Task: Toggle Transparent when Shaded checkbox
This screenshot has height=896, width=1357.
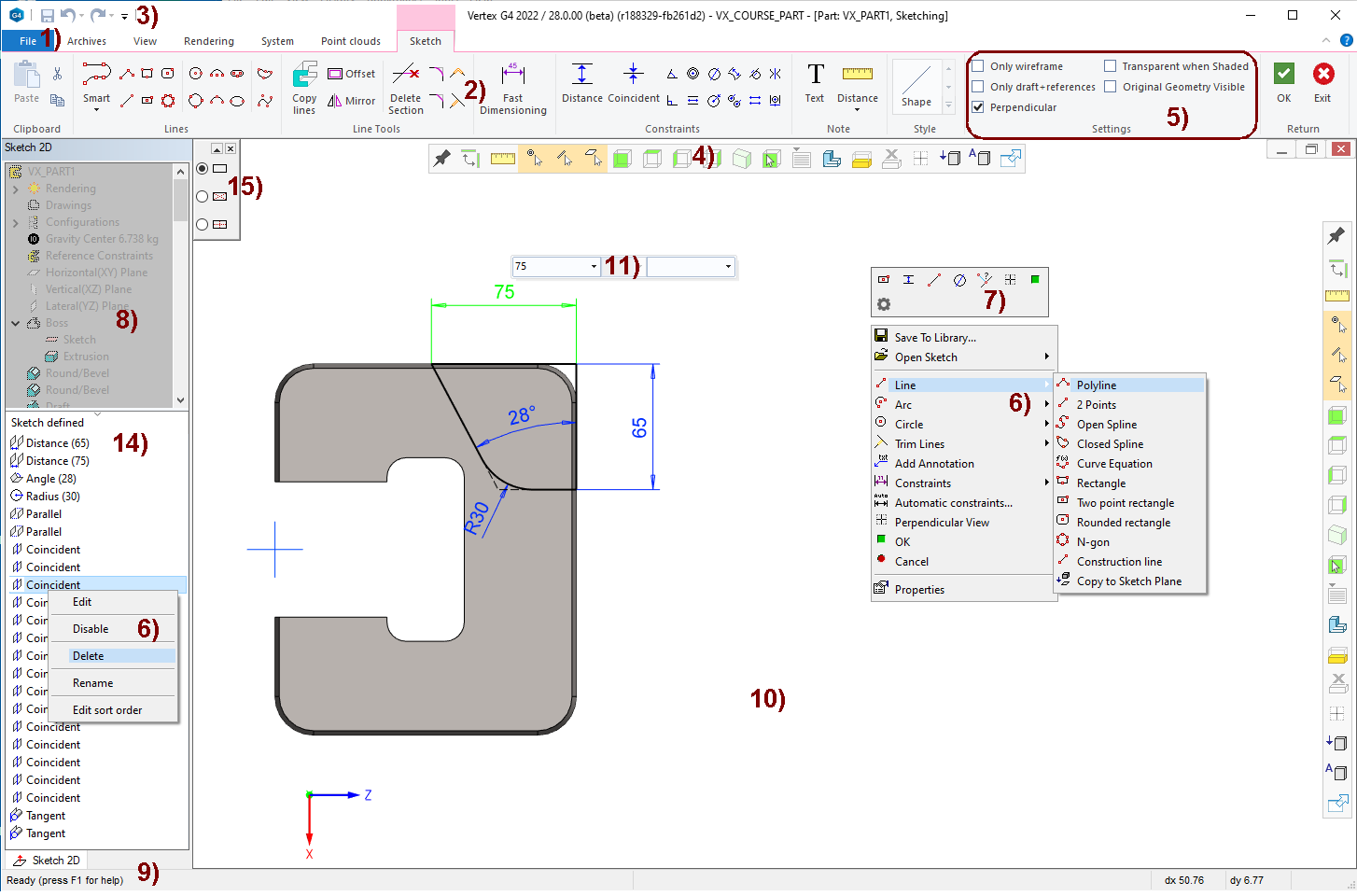Action: coord(1110,66)
